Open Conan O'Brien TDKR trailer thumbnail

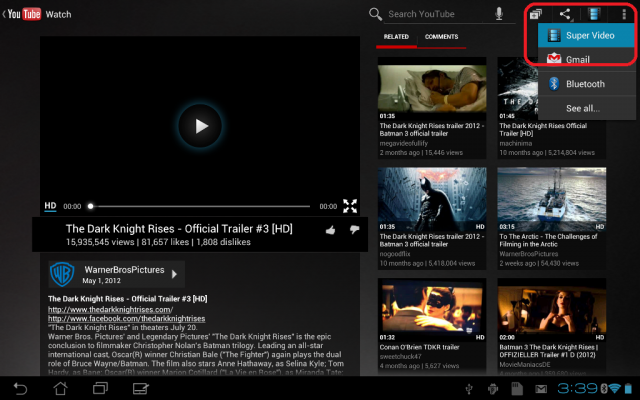coord(432,310)
